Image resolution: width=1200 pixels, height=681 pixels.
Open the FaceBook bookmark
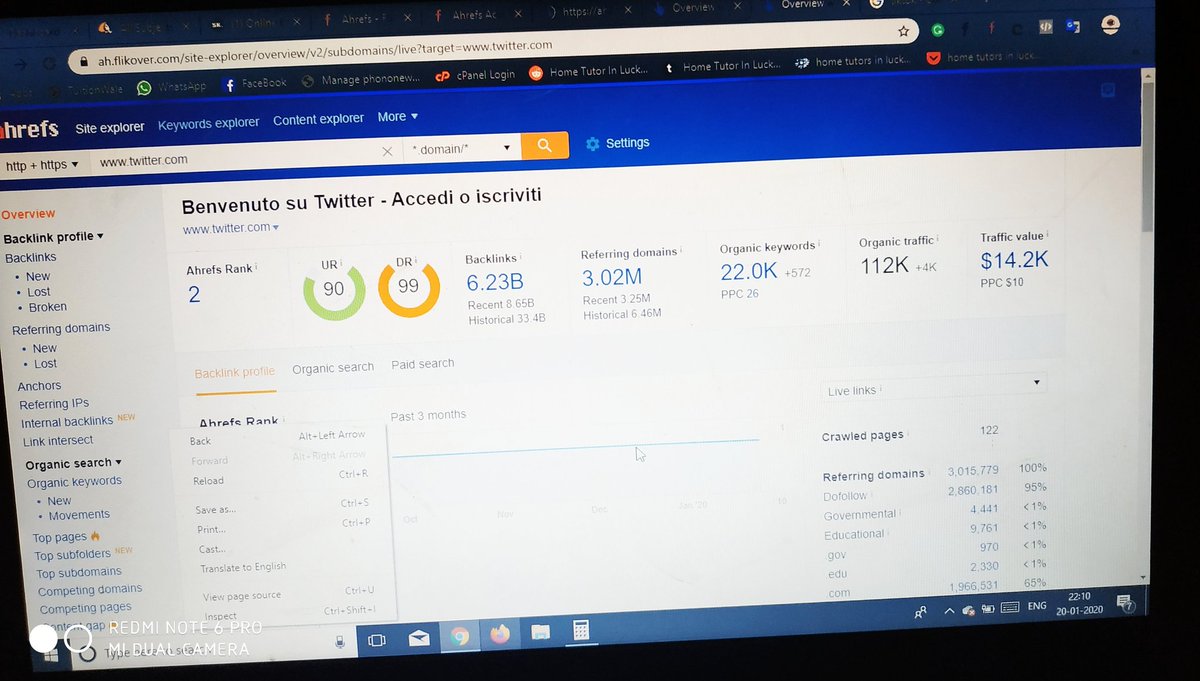254,84
